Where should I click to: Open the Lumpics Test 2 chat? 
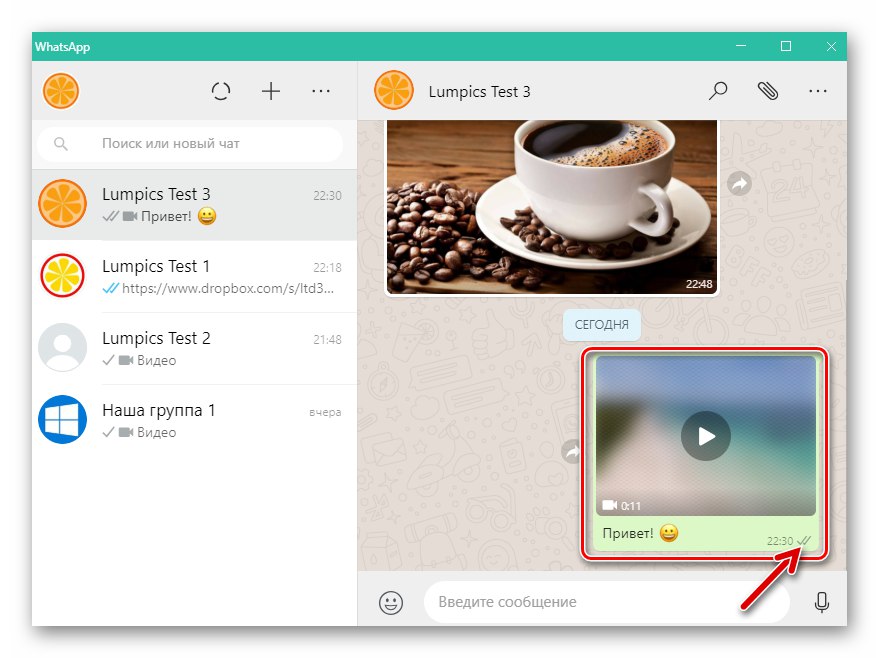coord(195,349)
